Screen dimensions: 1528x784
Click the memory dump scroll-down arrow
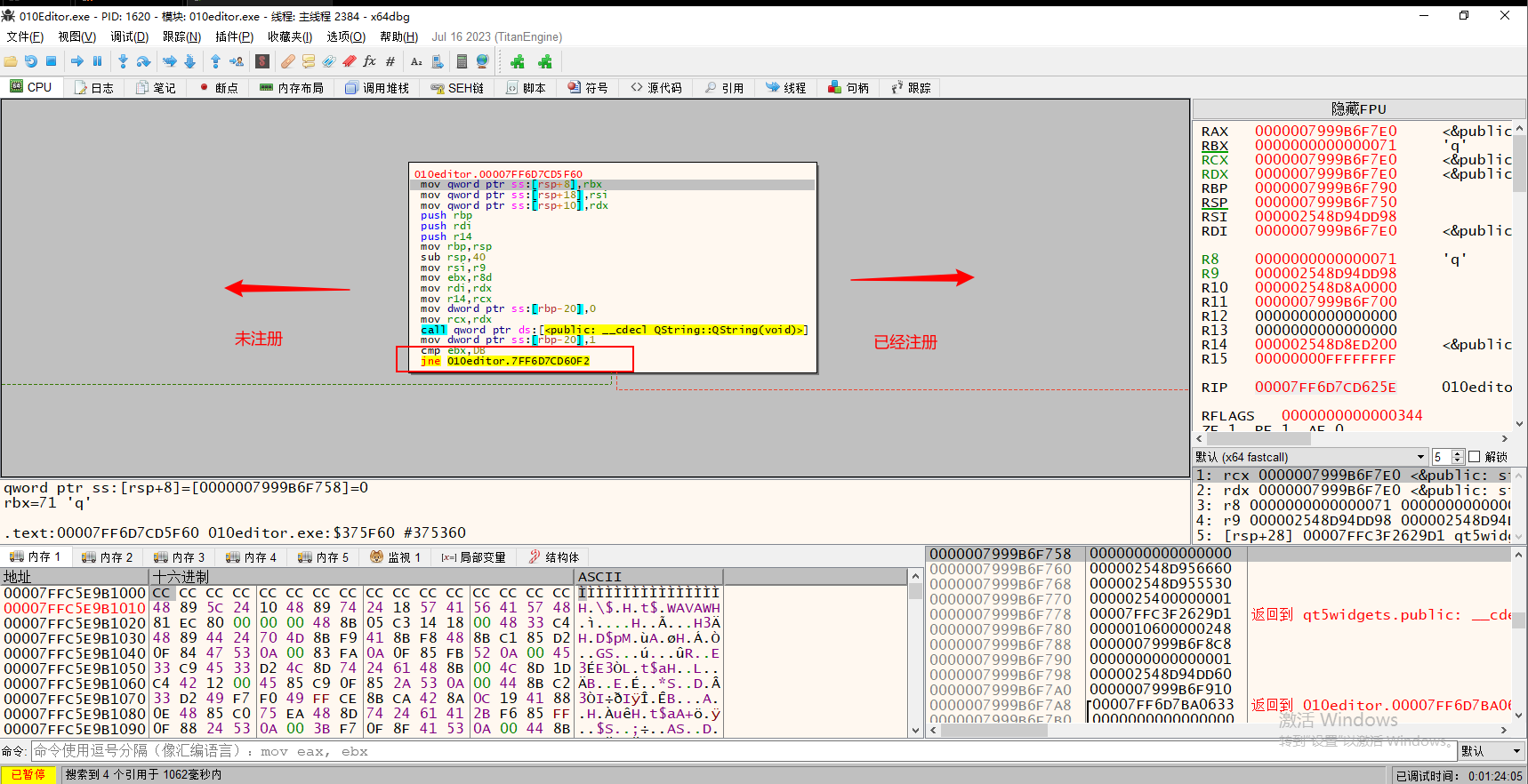pos(915,730)
